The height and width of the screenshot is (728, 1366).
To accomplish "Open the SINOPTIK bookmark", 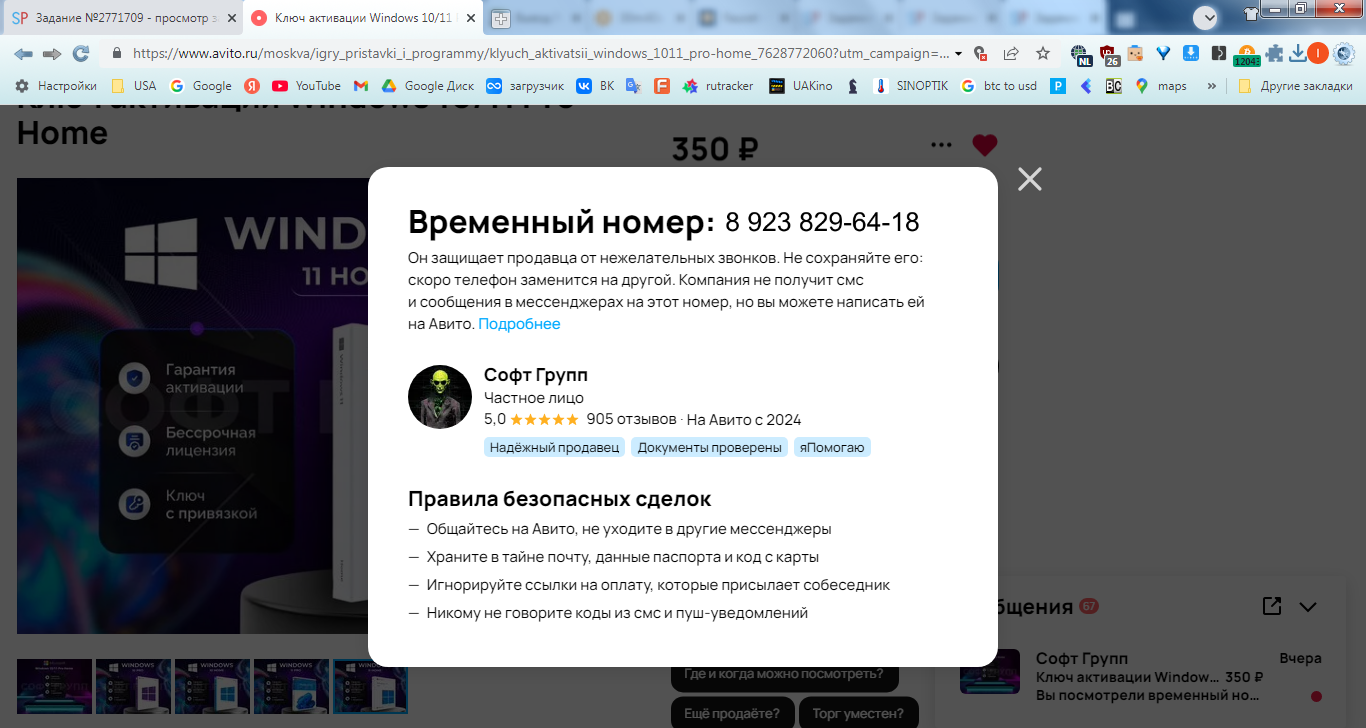I will pos(911,86).
